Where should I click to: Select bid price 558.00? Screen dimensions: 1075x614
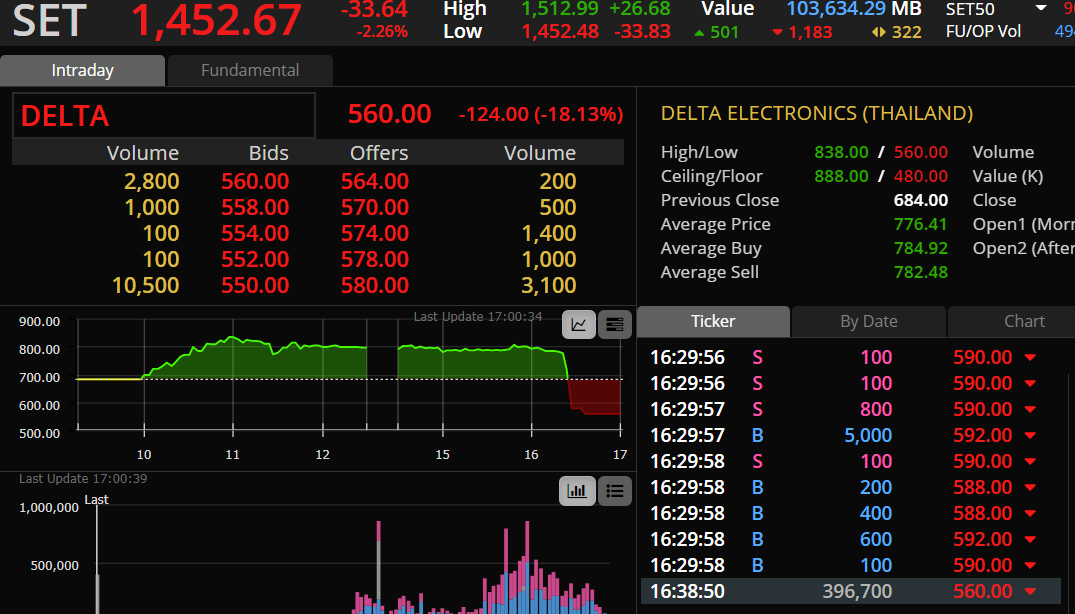(255, 208)
